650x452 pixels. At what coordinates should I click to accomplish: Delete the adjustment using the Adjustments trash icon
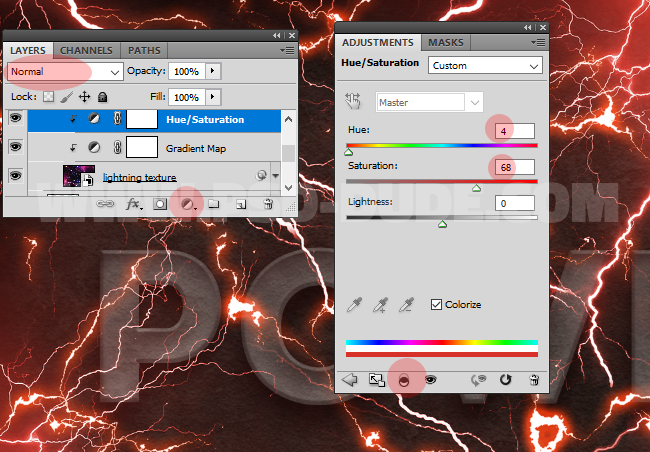[534, 380]
